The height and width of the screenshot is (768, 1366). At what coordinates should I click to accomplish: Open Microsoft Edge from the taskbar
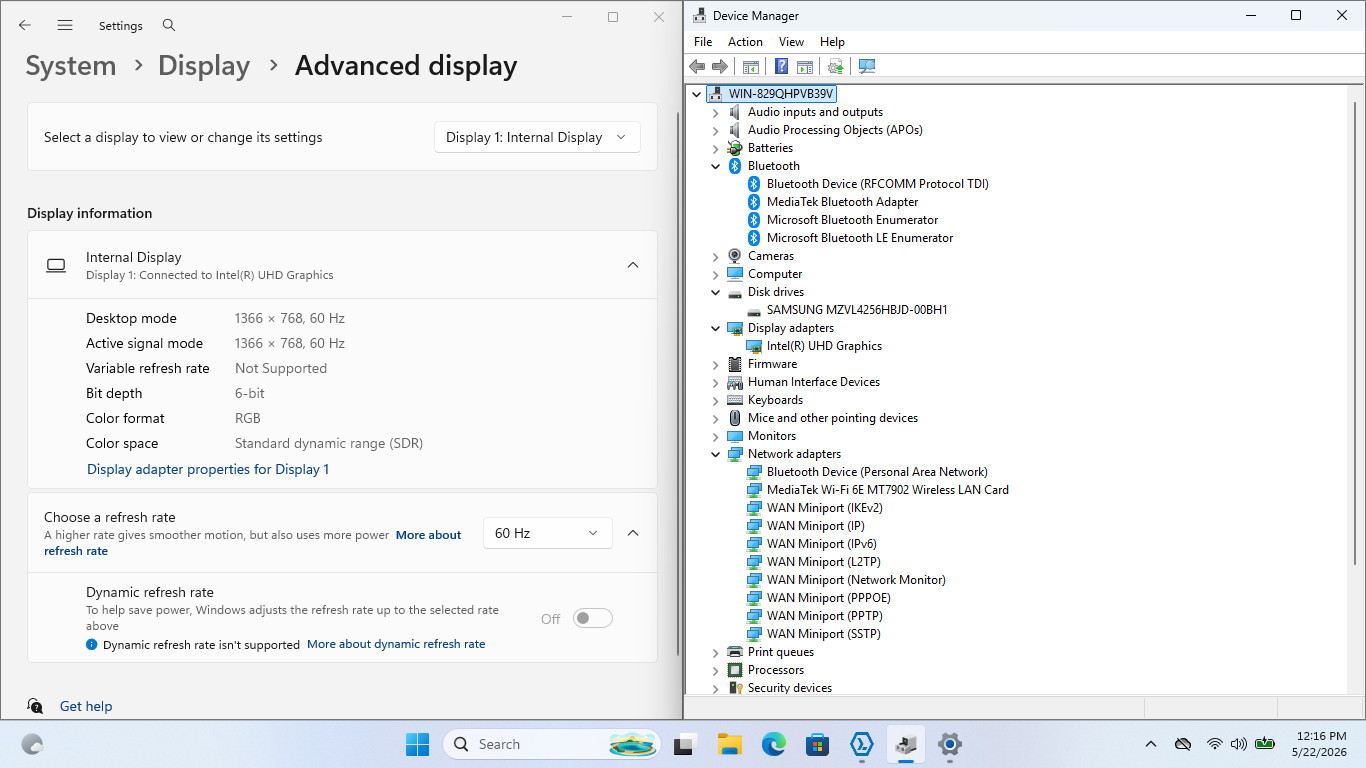click(773, 744)
